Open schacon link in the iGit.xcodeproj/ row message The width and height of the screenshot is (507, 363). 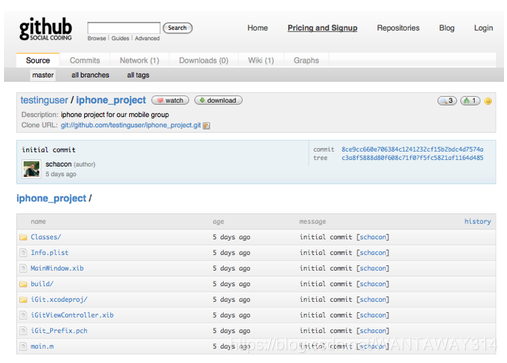[373, 299]
